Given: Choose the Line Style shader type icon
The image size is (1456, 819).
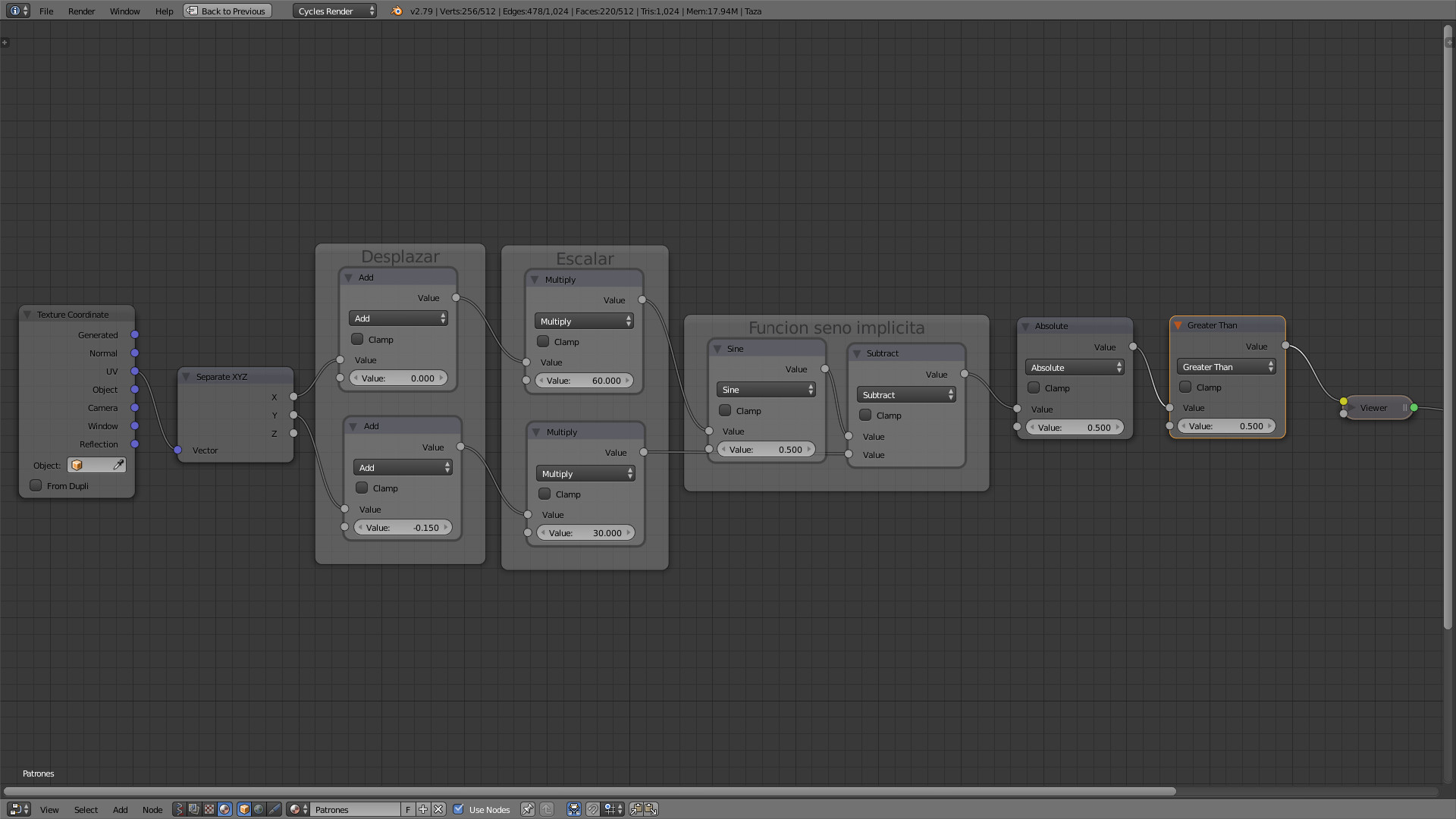Looking at the screenshot, I should pyautogui.click(x=274, y=809).
